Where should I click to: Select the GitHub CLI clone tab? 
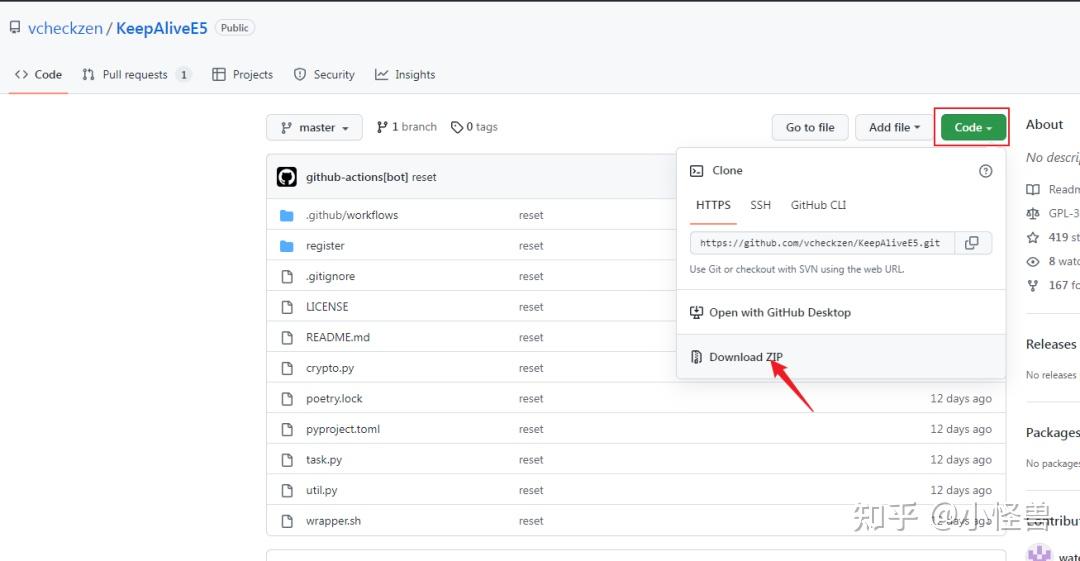[818, 205]
